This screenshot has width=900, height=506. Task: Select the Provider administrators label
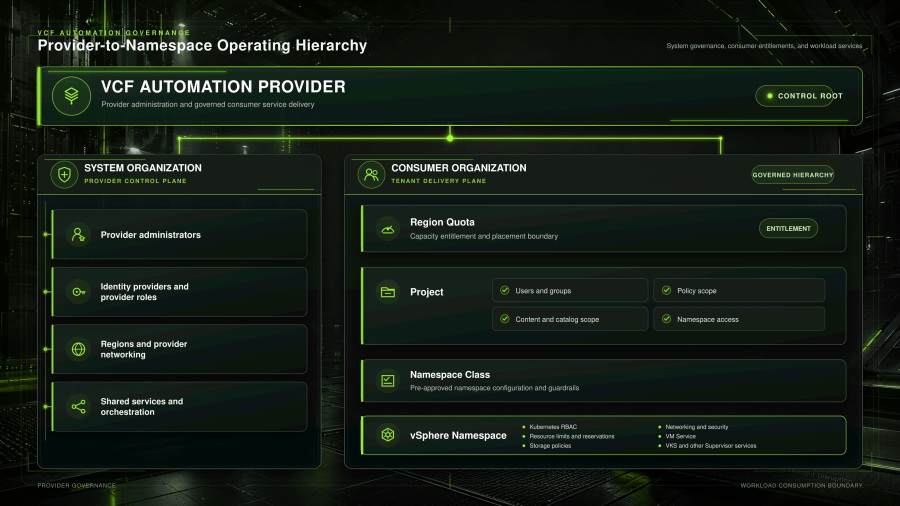[150, 235]
